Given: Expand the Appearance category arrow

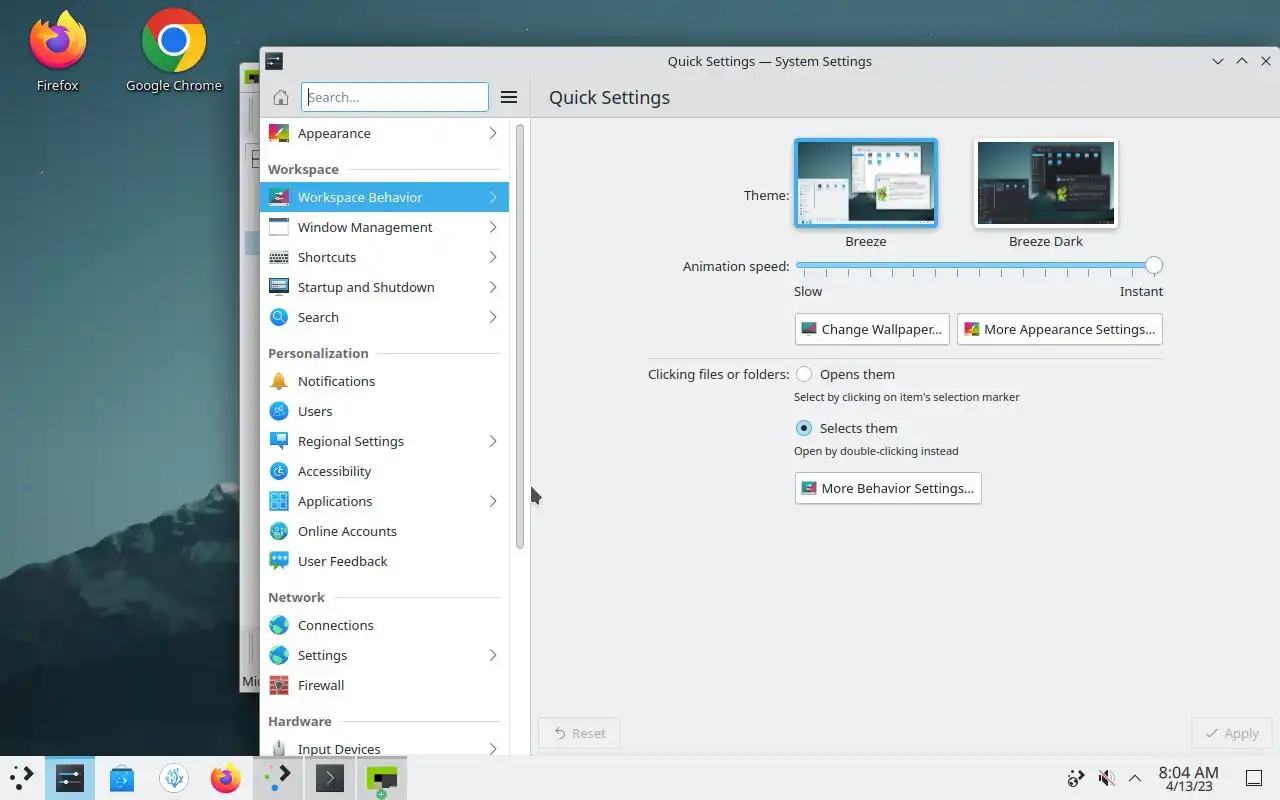Looking at the screenshot, I should [493, 133].
